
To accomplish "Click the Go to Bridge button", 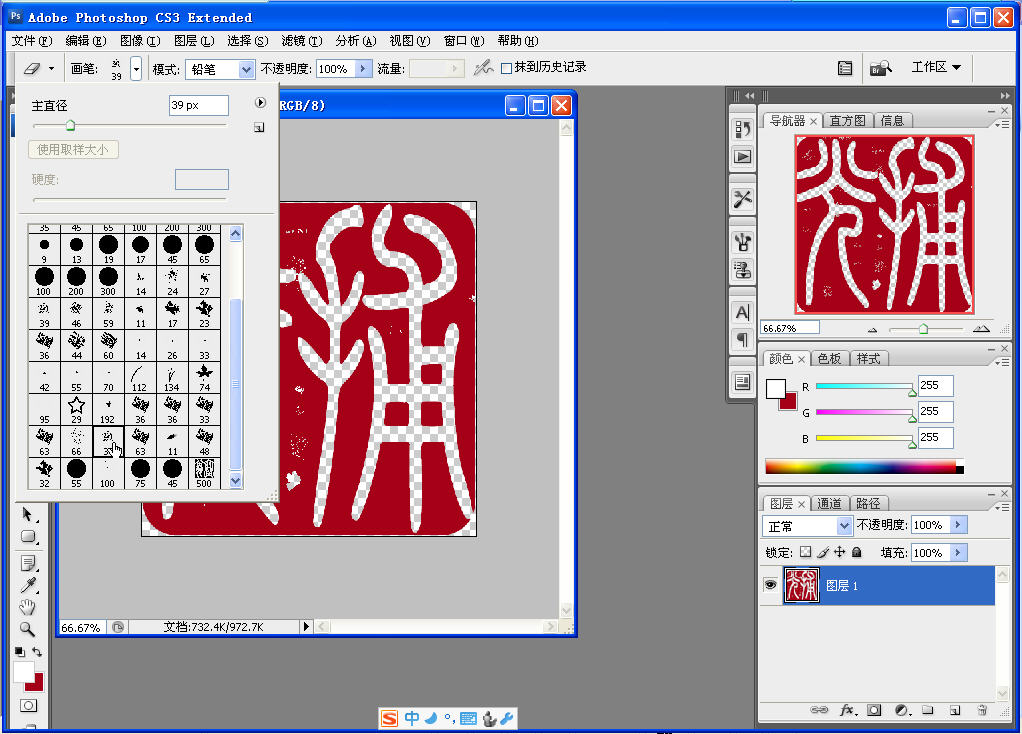I will 882,67.
